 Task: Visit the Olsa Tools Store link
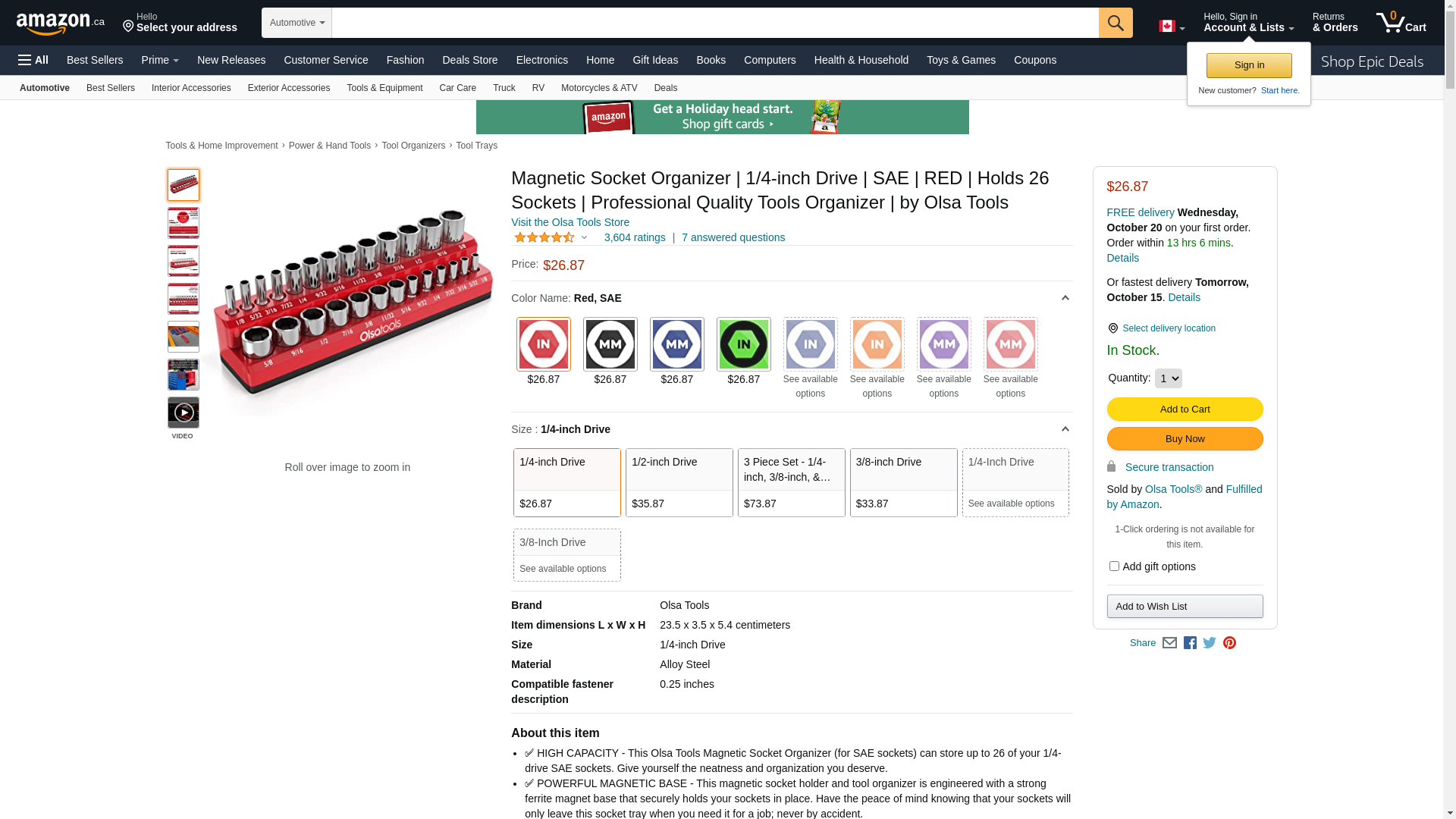(x=570, y=222)
